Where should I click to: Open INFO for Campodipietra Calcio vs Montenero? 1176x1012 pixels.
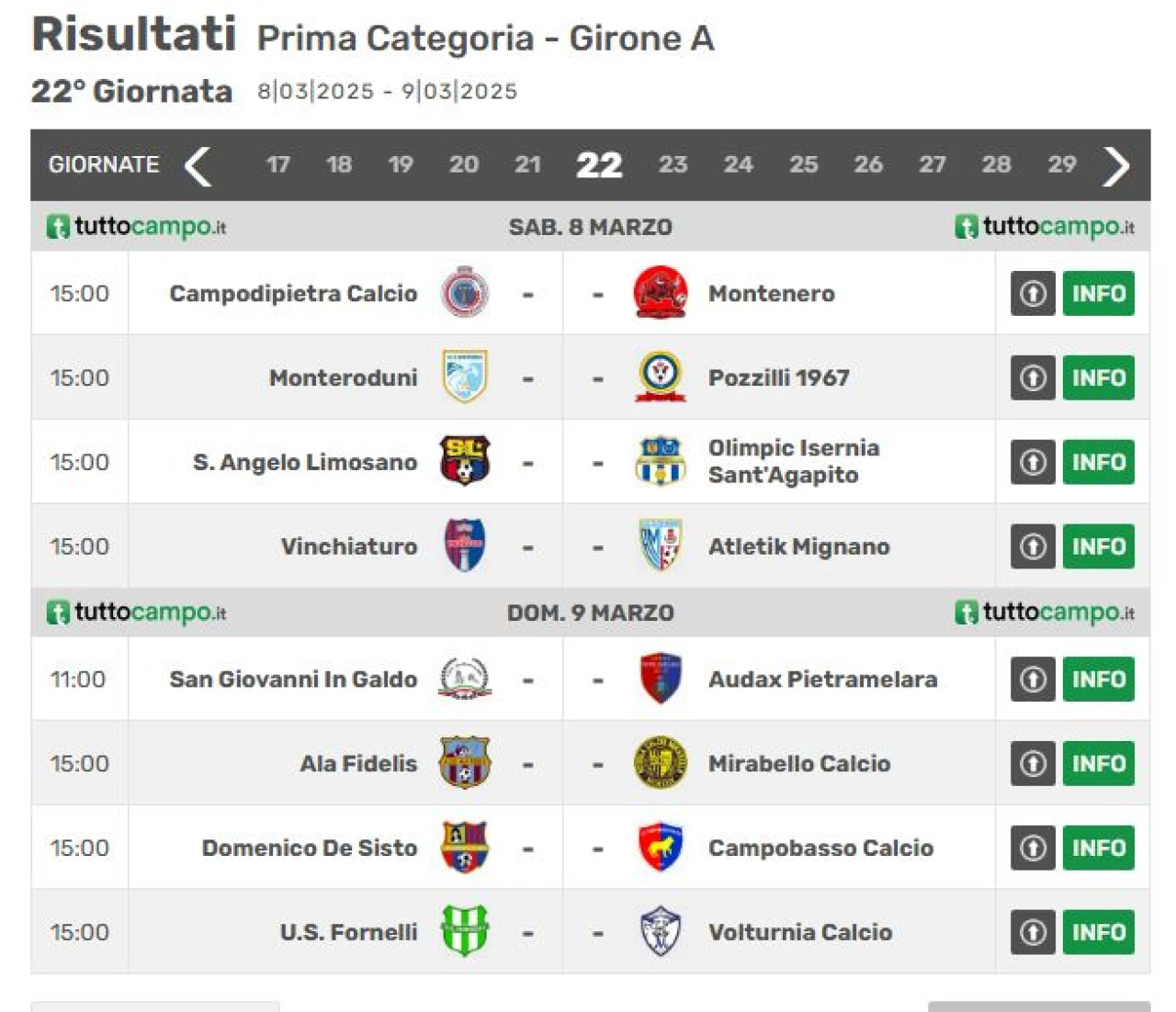coord(1098,293)
